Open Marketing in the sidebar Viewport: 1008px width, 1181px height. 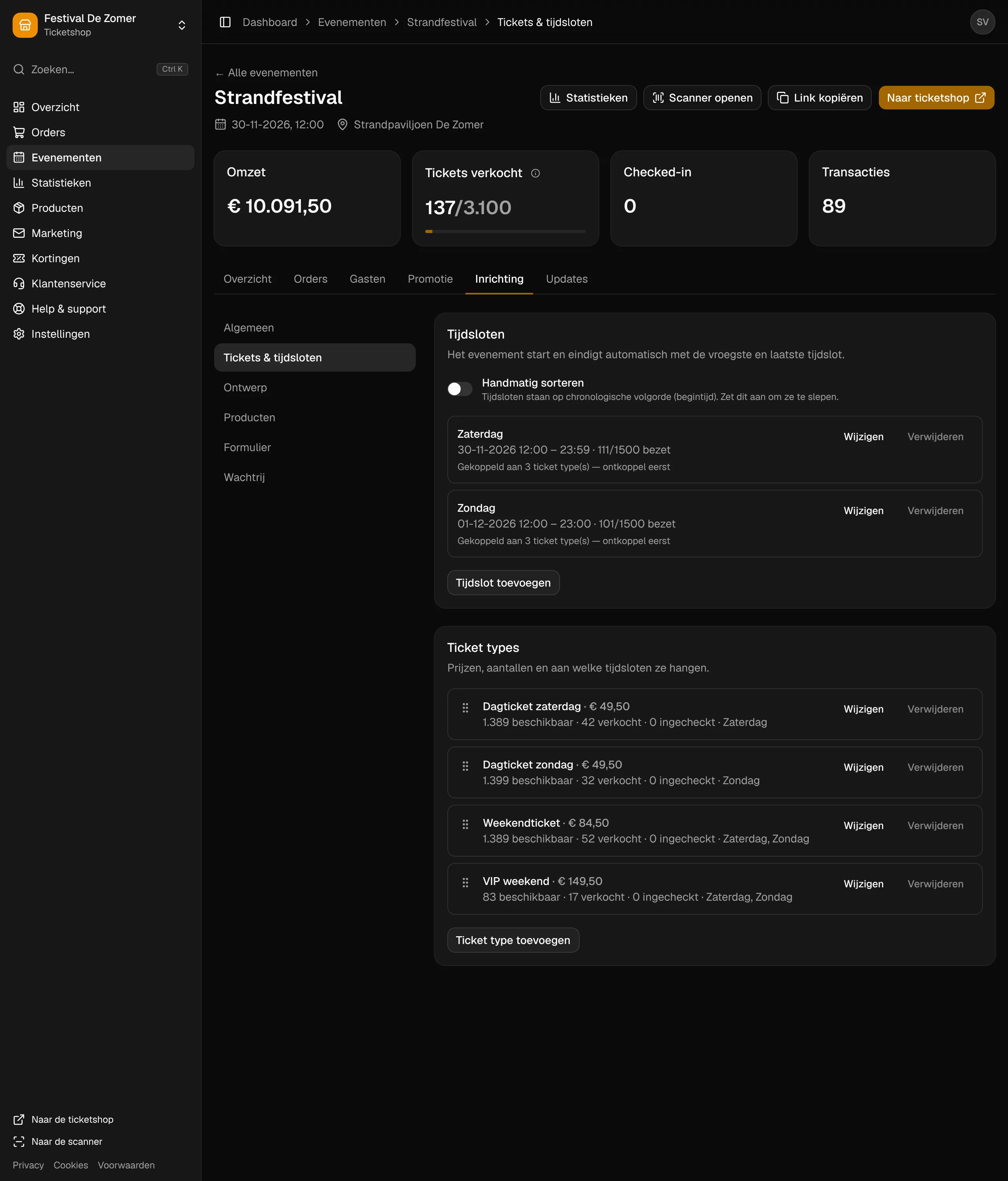coord(100,233)
